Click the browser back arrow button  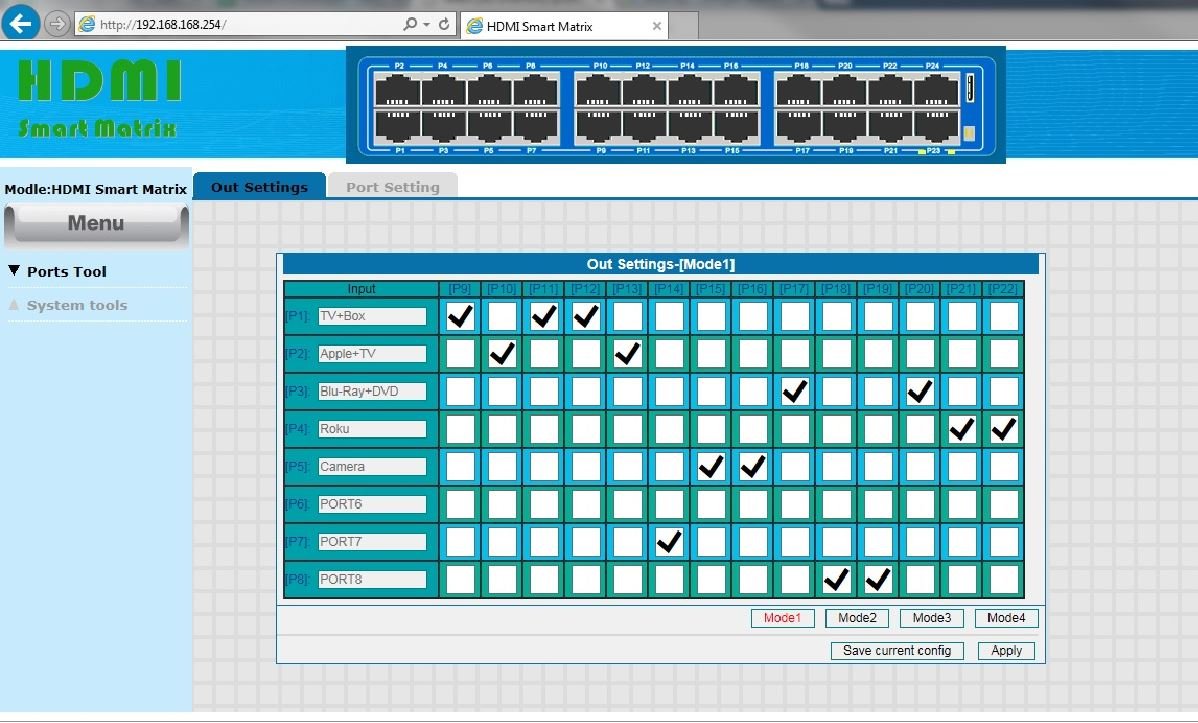click(x=22, y=22)
